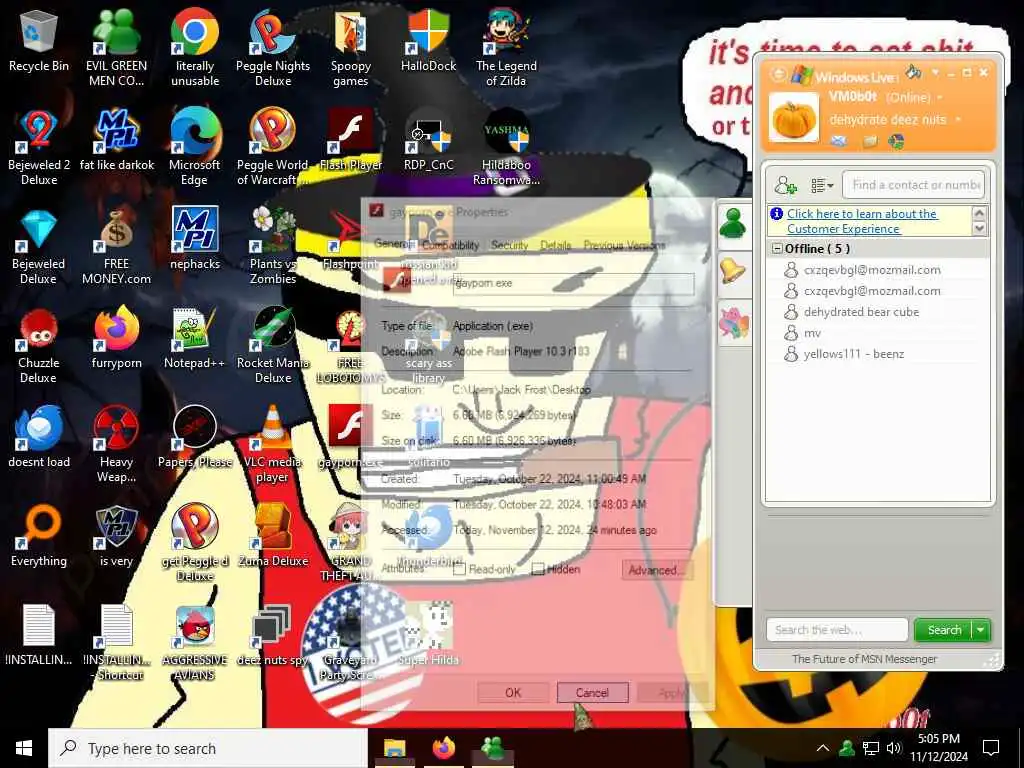This screenshot has width=1024, height=768.
Task: Select the Everything search desktop icon
Action: click(x=39, y=537)
